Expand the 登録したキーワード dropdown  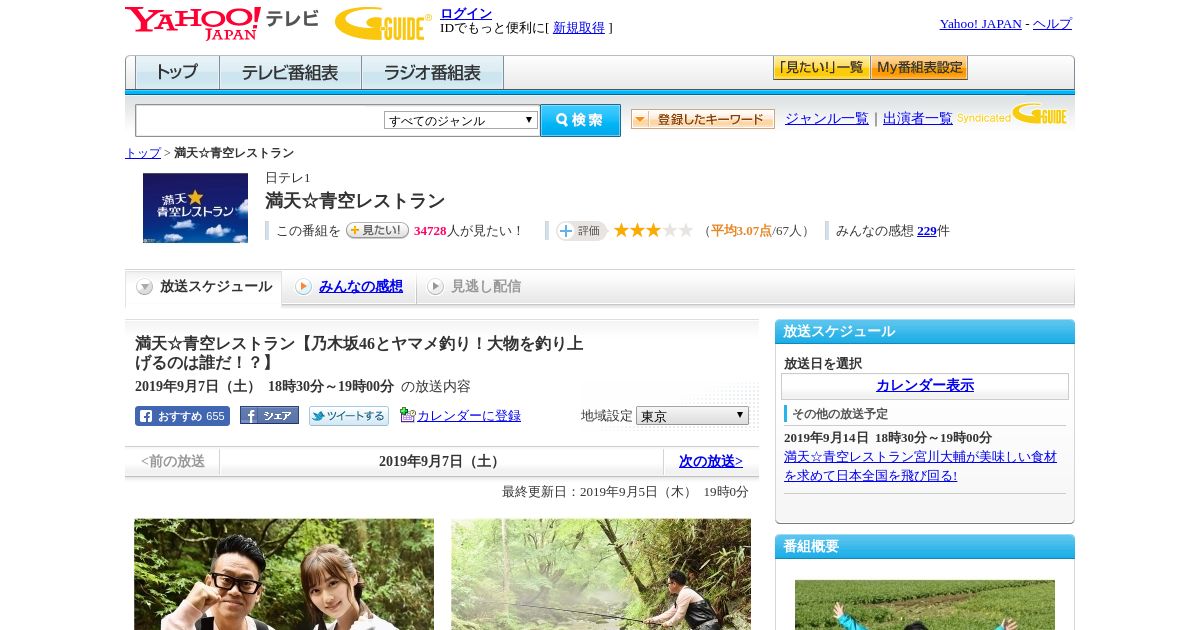[x=702, y=119]
